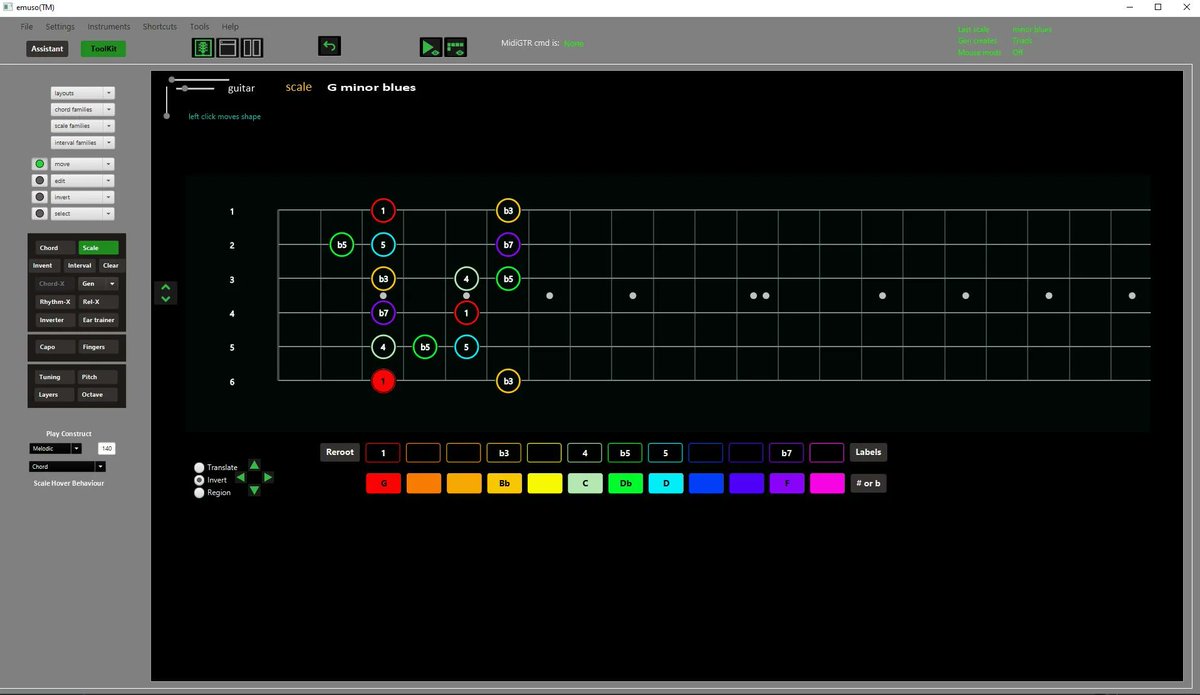Screen dimensions: 1200x695
Task: Click the cyan D color swatch
Action: 665,483
